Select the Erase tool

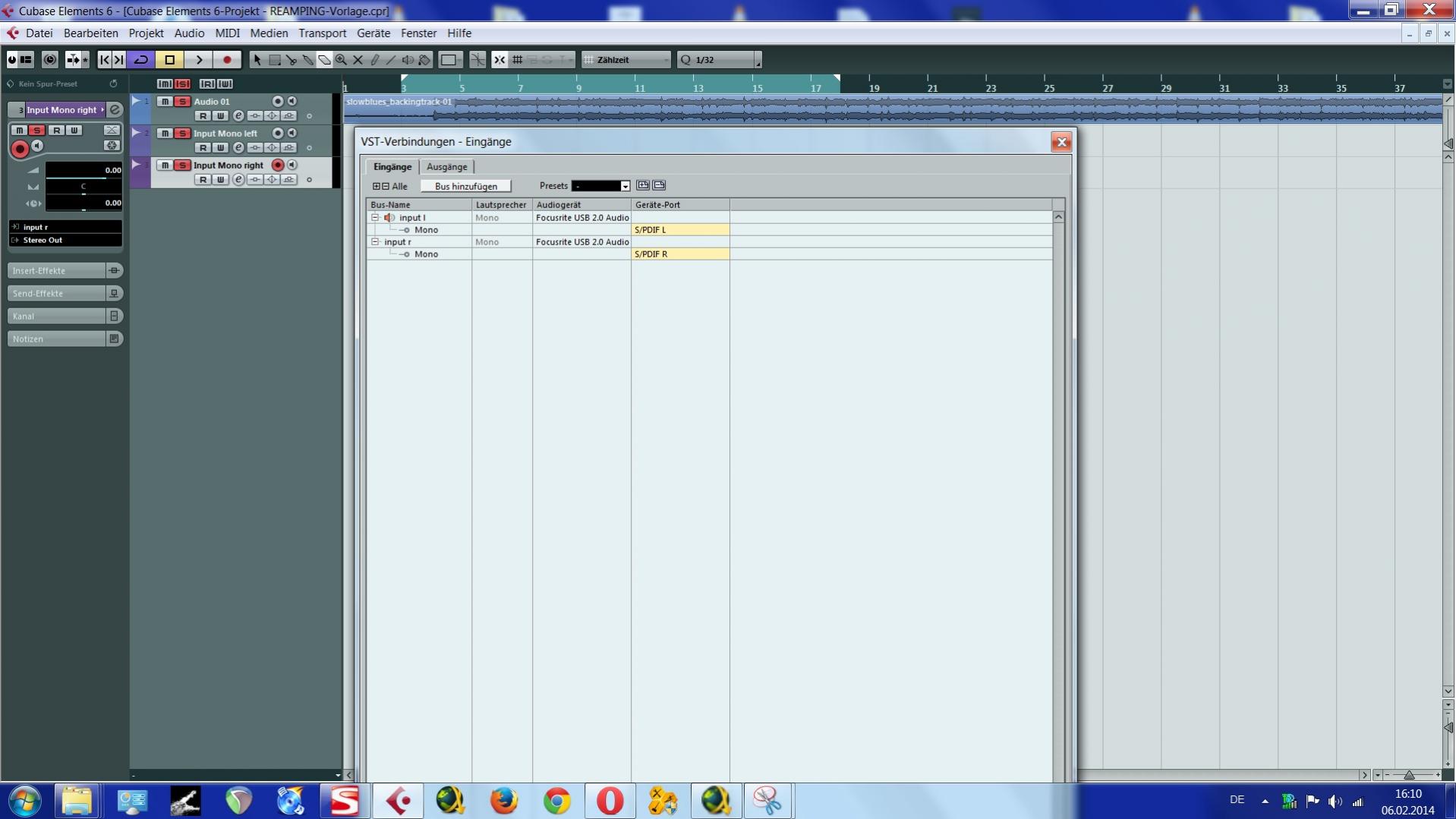325,60
